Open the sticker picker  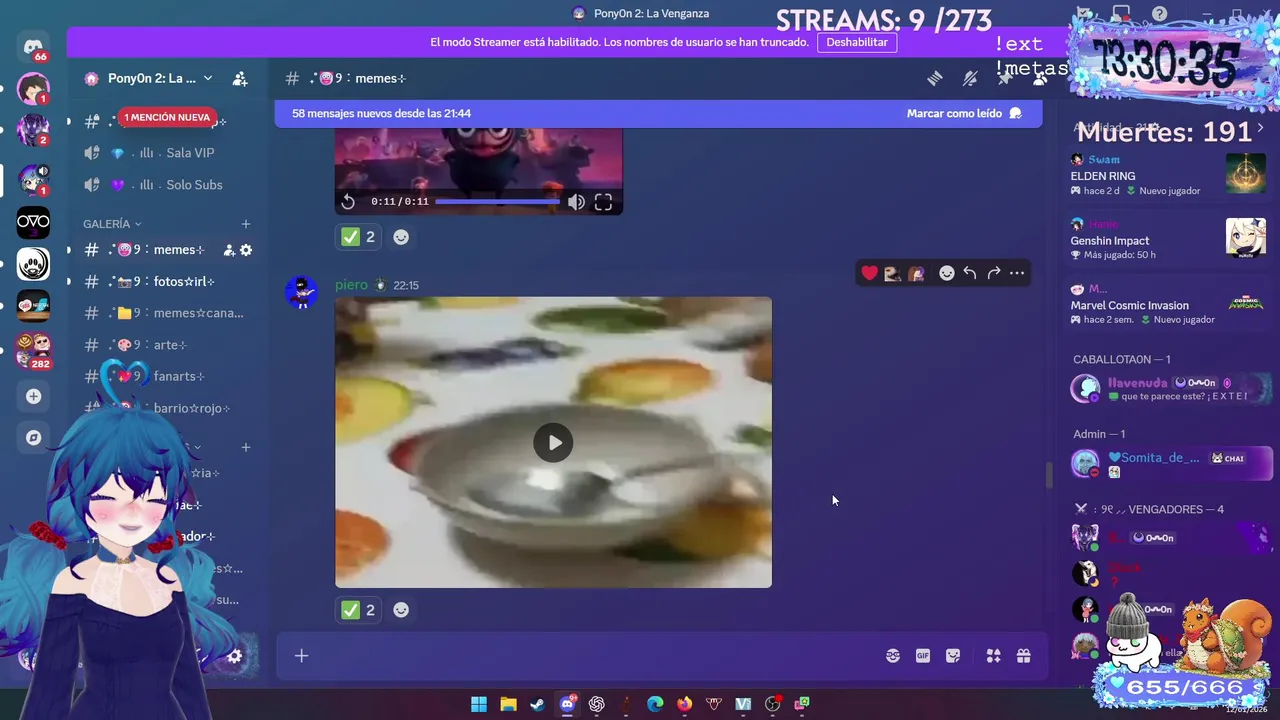953,656
